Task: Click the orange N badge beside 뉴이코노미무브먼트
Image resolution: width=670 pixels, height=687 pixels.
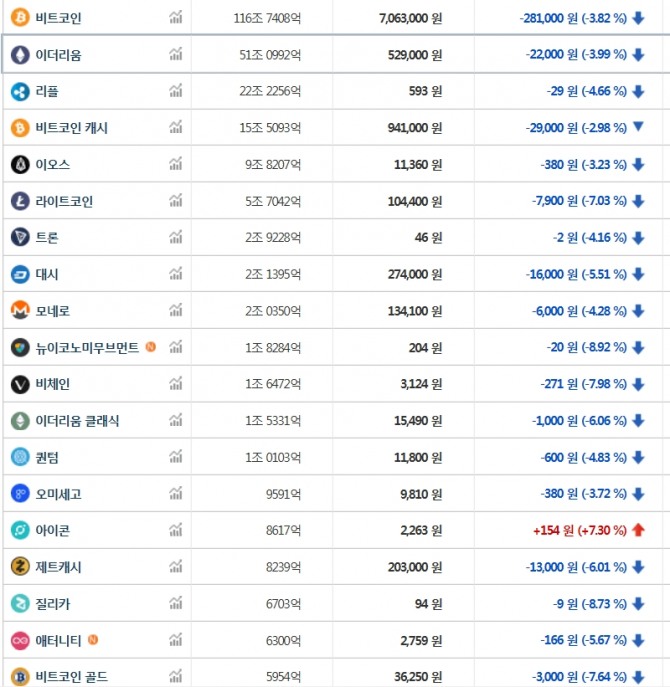Action: [x=150, y=347]
